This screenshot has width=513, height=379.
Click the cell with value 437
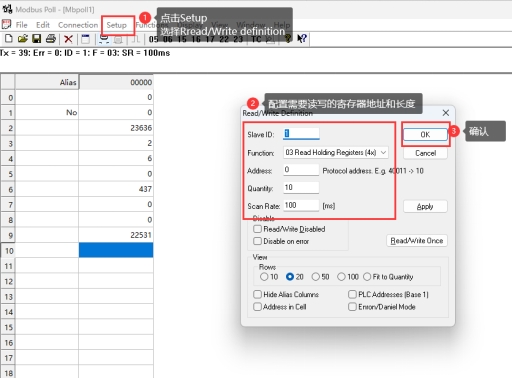(116, 189)
